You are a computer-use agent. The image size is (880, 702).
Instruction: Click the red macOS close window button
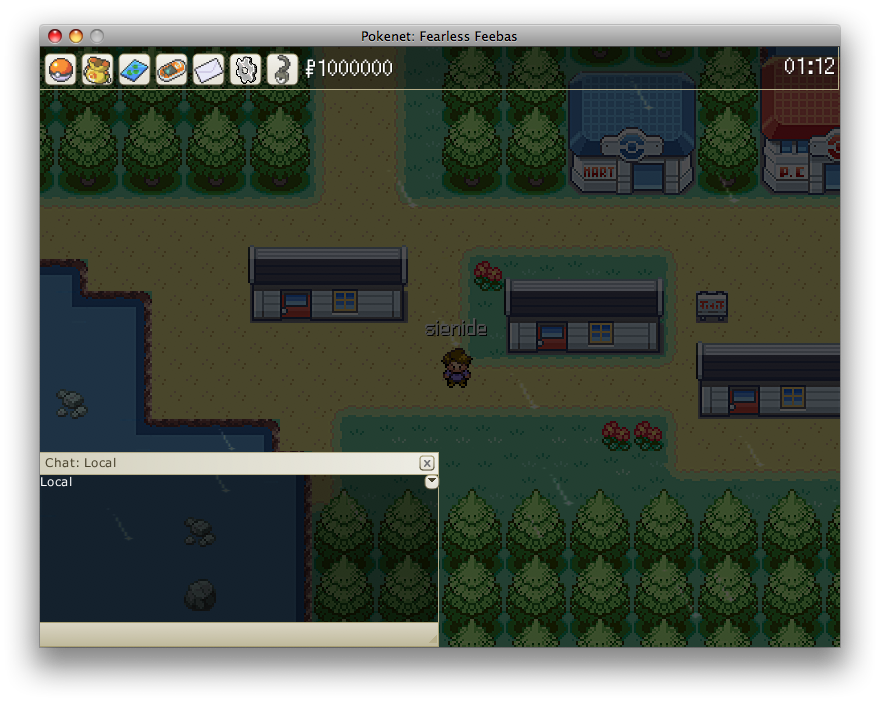point(54,36)
